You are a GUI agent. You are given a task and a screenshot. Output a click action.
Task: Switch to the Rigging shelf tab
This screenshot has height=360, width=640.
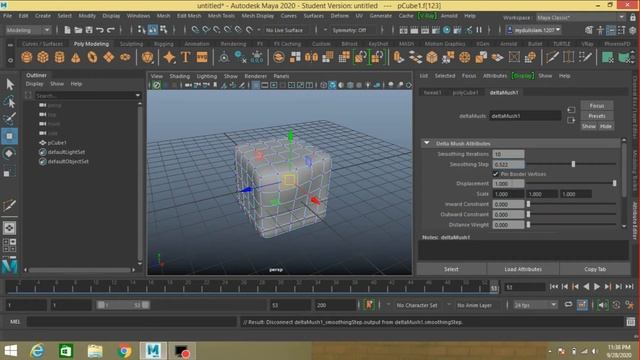point(164,44)
